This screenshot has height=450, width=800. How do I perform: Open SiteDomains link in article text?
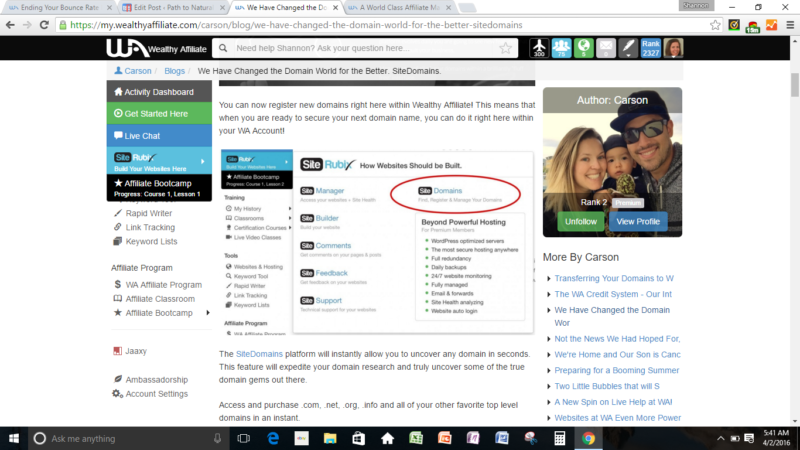(259, 354)
